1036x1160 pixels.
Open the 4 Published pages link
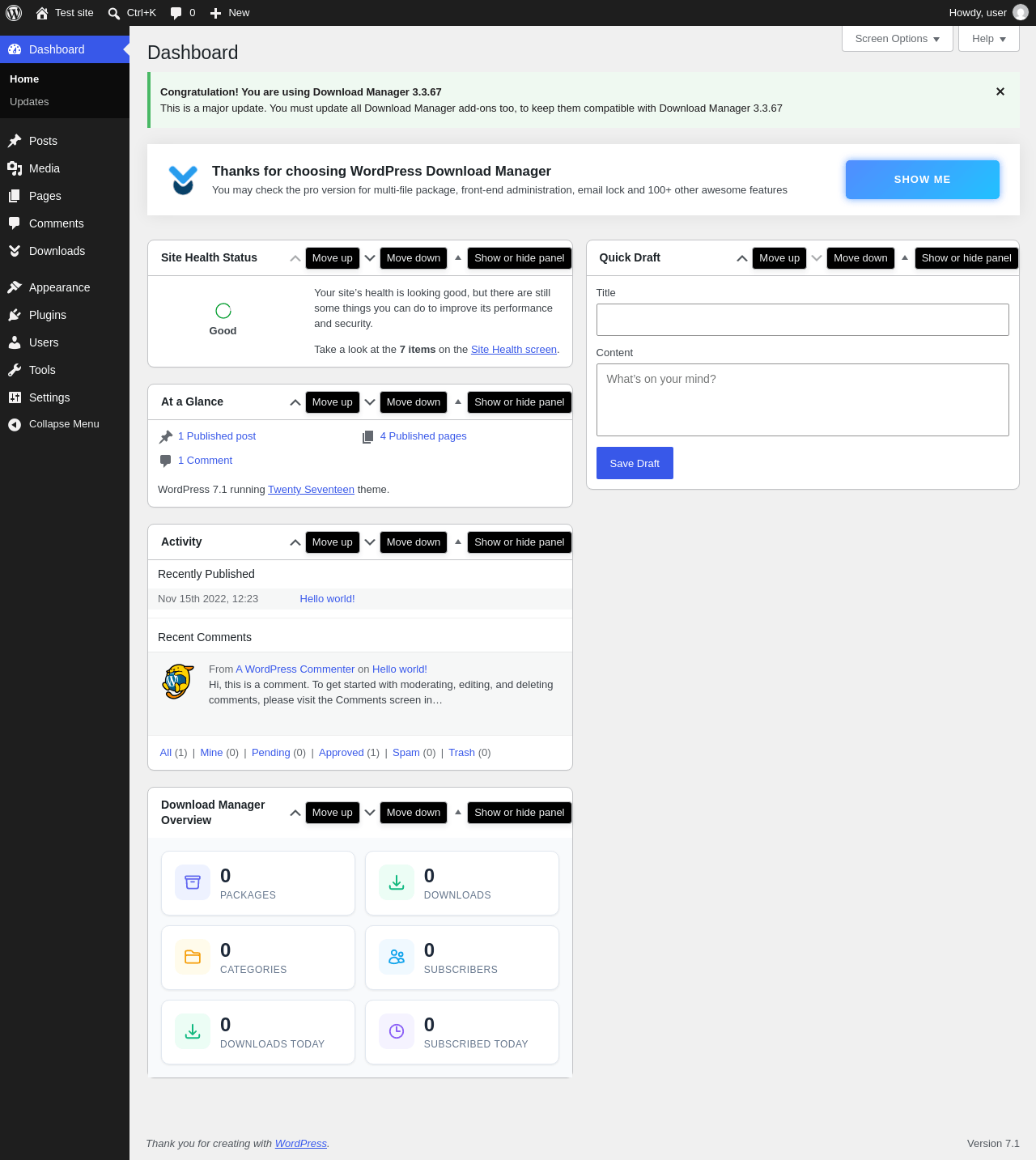click(423, 436)
